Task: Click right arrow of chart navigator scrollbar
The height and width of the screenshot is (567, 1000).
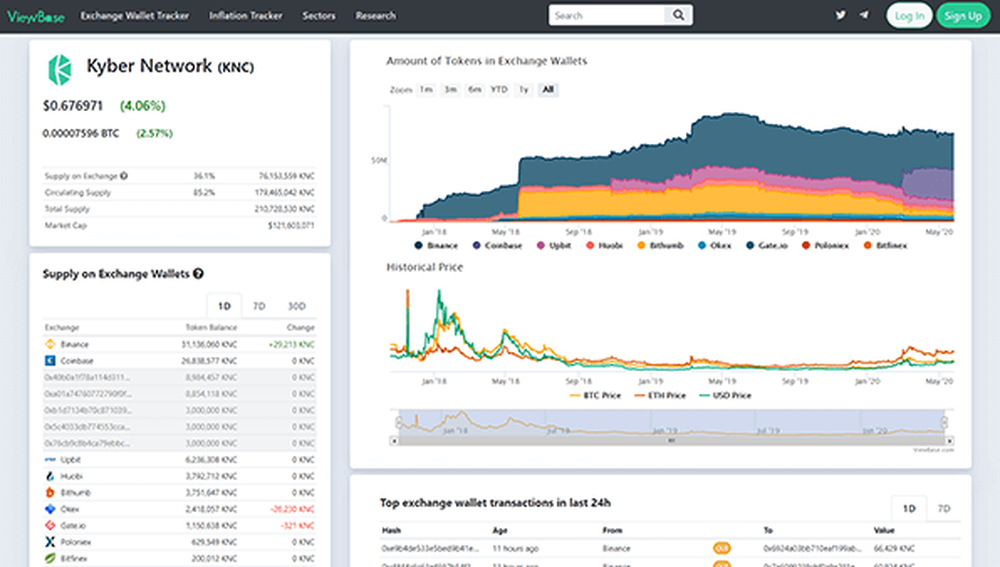Action: (950, 441)
